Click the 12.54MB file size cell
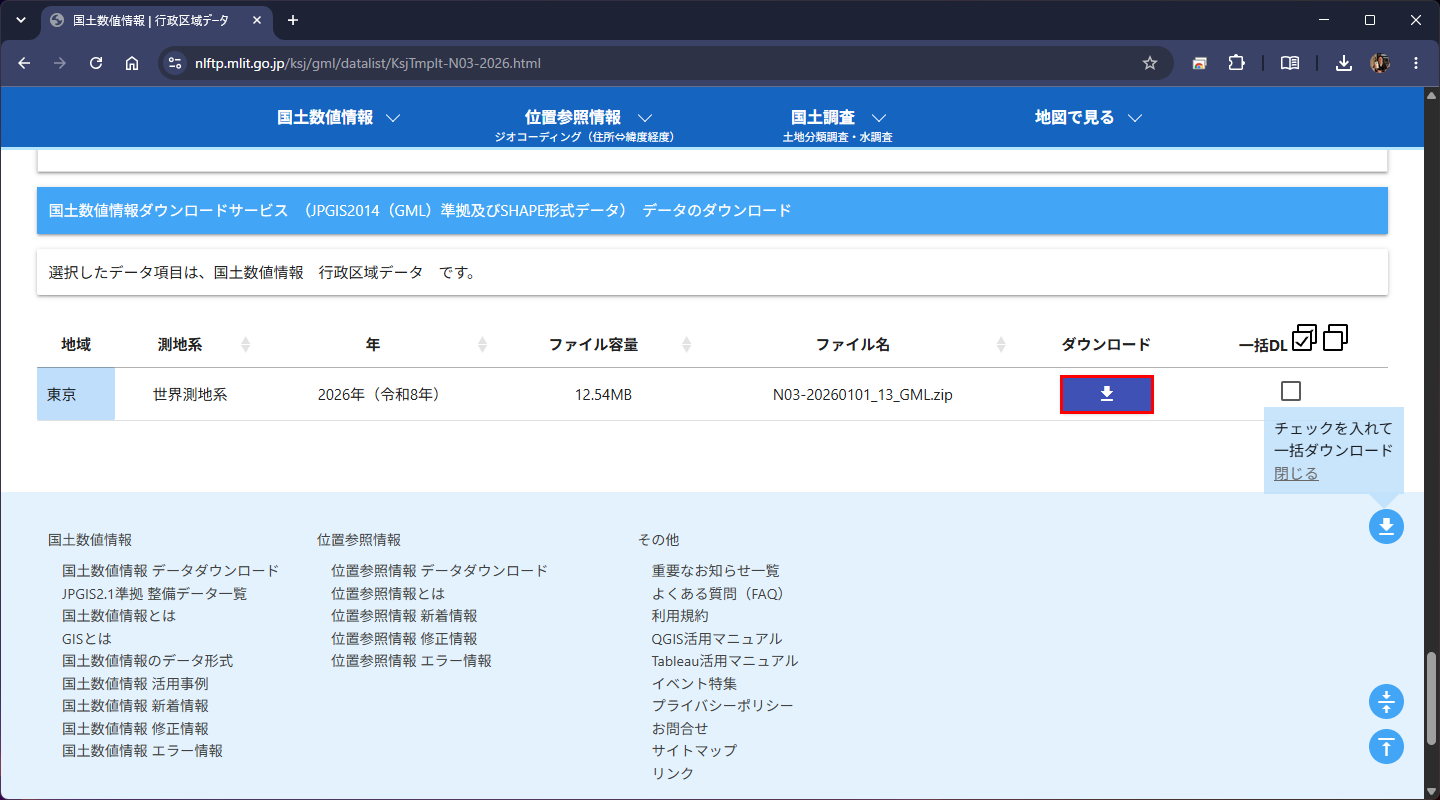This screenshot has width=1440, height=800. [x=603, y=395]
